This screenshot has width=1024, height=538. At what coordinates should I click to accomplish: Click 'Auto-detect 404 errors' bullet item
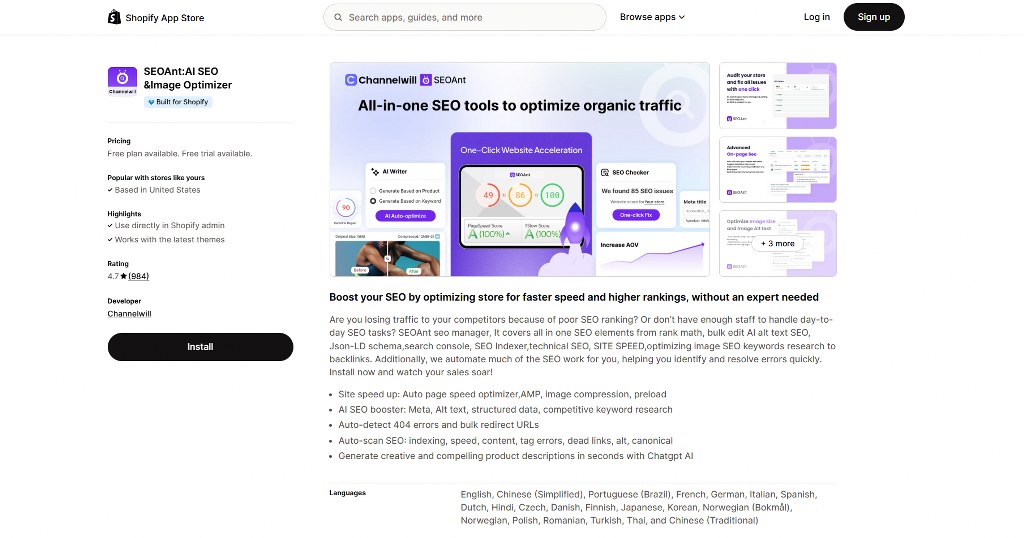click(x=438, y=425)
